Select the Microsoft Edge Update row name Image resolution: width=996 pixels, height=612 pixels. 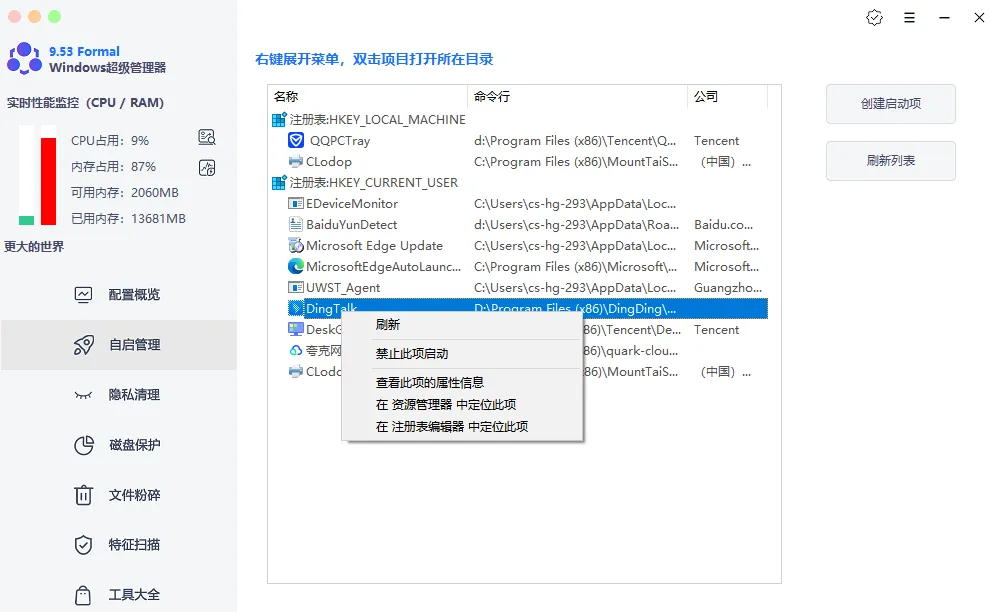pos(374,245)
